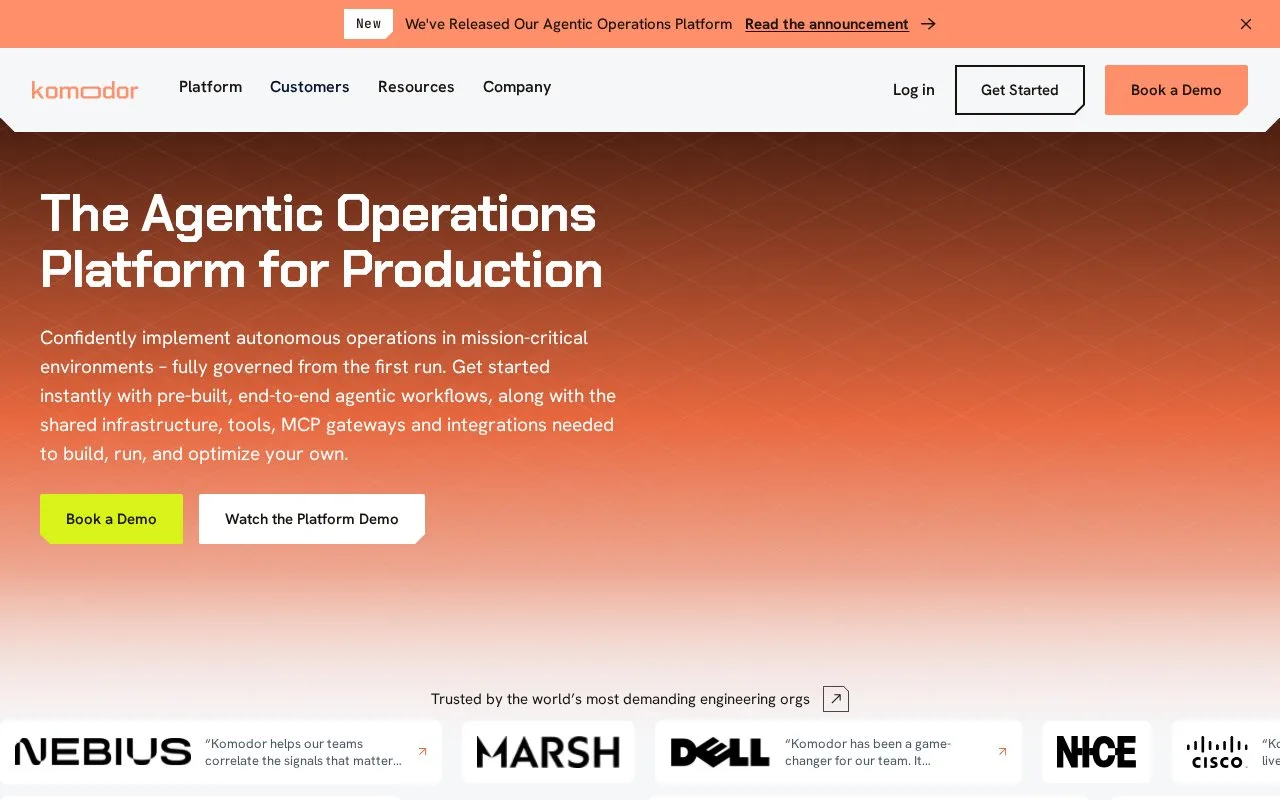Click the text 'We've Released Our Agentic Operations Platform'
The height and width of the screenshot is (800, 1280).
568,24
